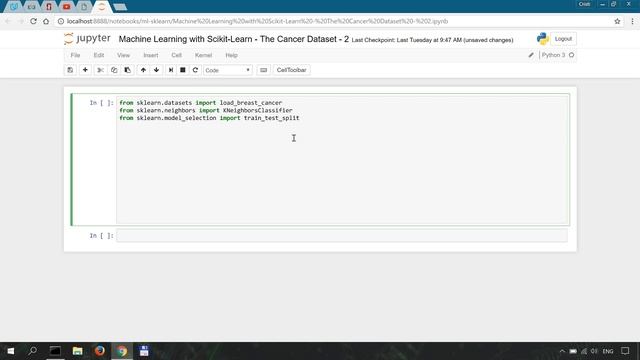The width and height of the screenshot is (640, 360).
Task: Go to the browser home page
Action: coord(46,21)
